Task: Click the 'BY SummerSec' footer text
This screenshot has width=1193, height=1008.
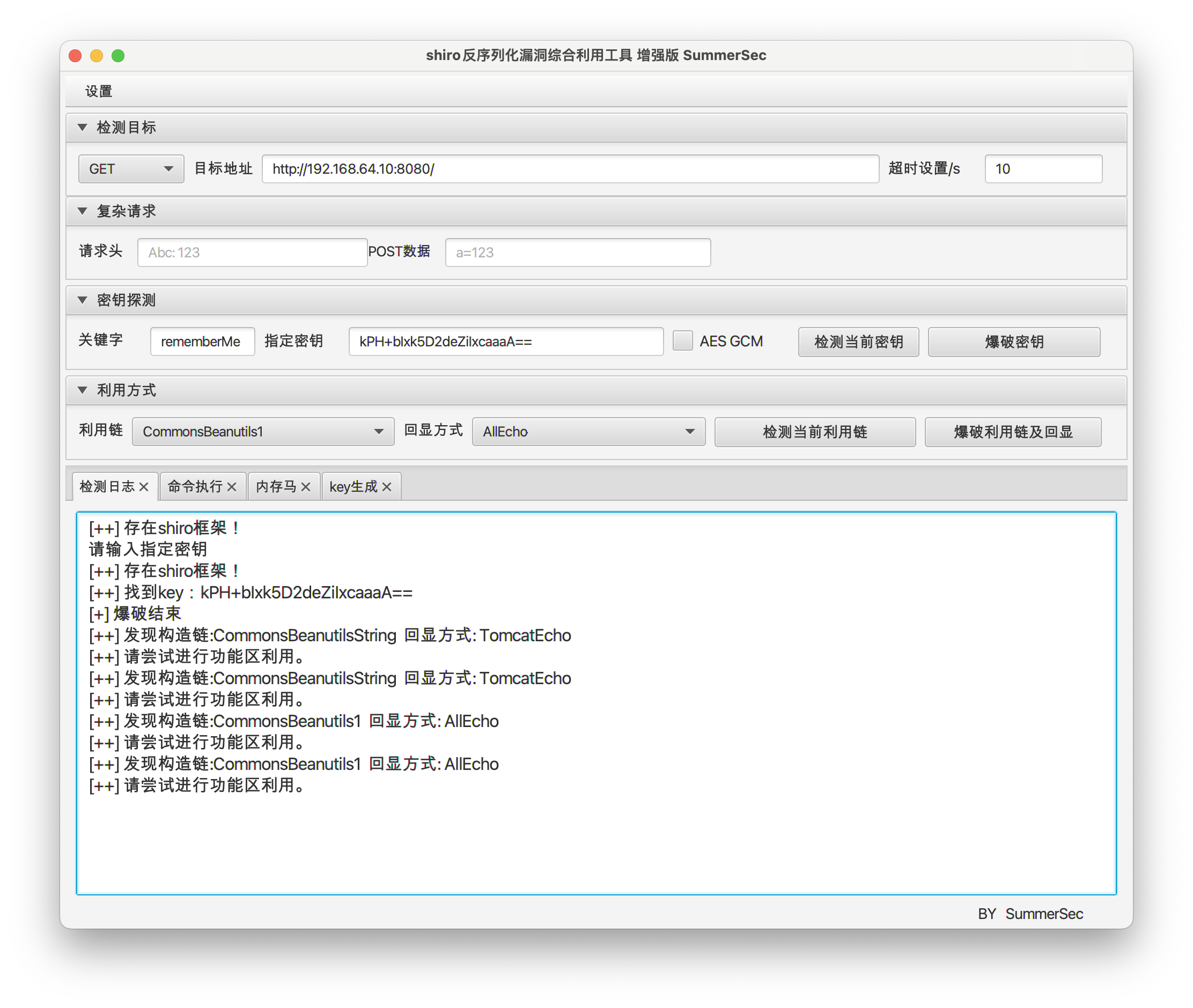Action: tap(1030, 914)
